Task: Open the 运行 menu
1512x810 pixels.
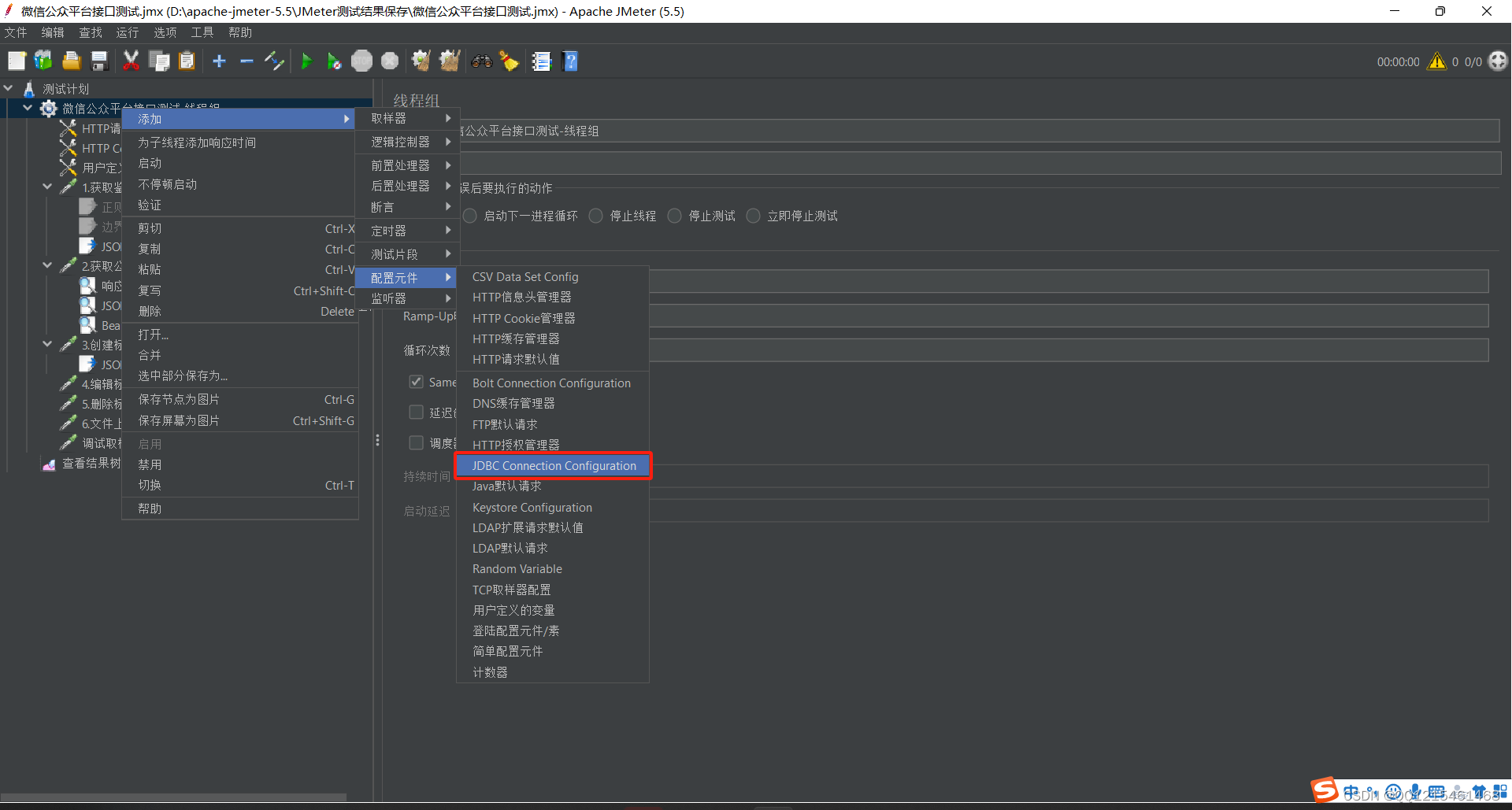Action: click(128, 32)
